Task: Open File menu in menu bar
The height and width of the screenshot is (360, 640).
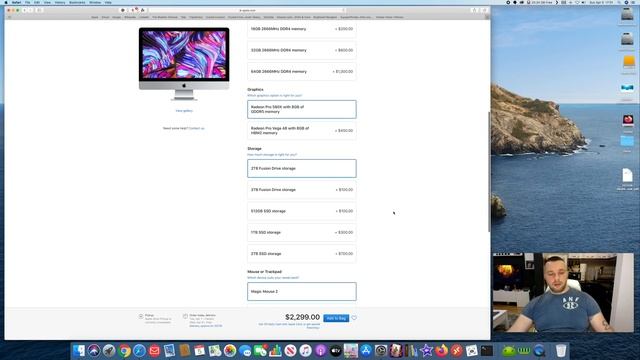Action: coord(27,2)
